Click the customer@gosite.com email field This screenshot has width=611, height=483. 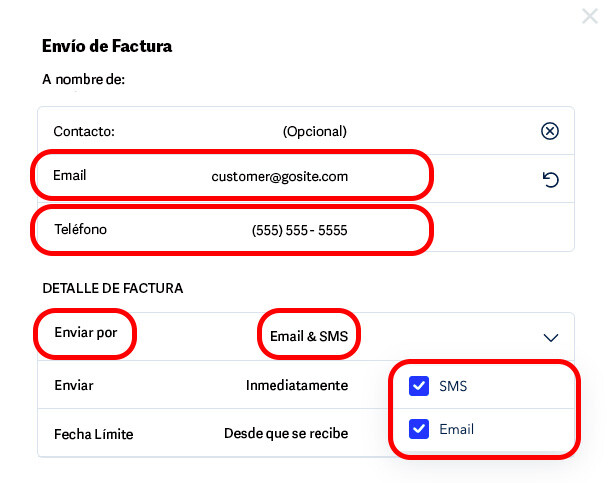[x=279, y=176]
